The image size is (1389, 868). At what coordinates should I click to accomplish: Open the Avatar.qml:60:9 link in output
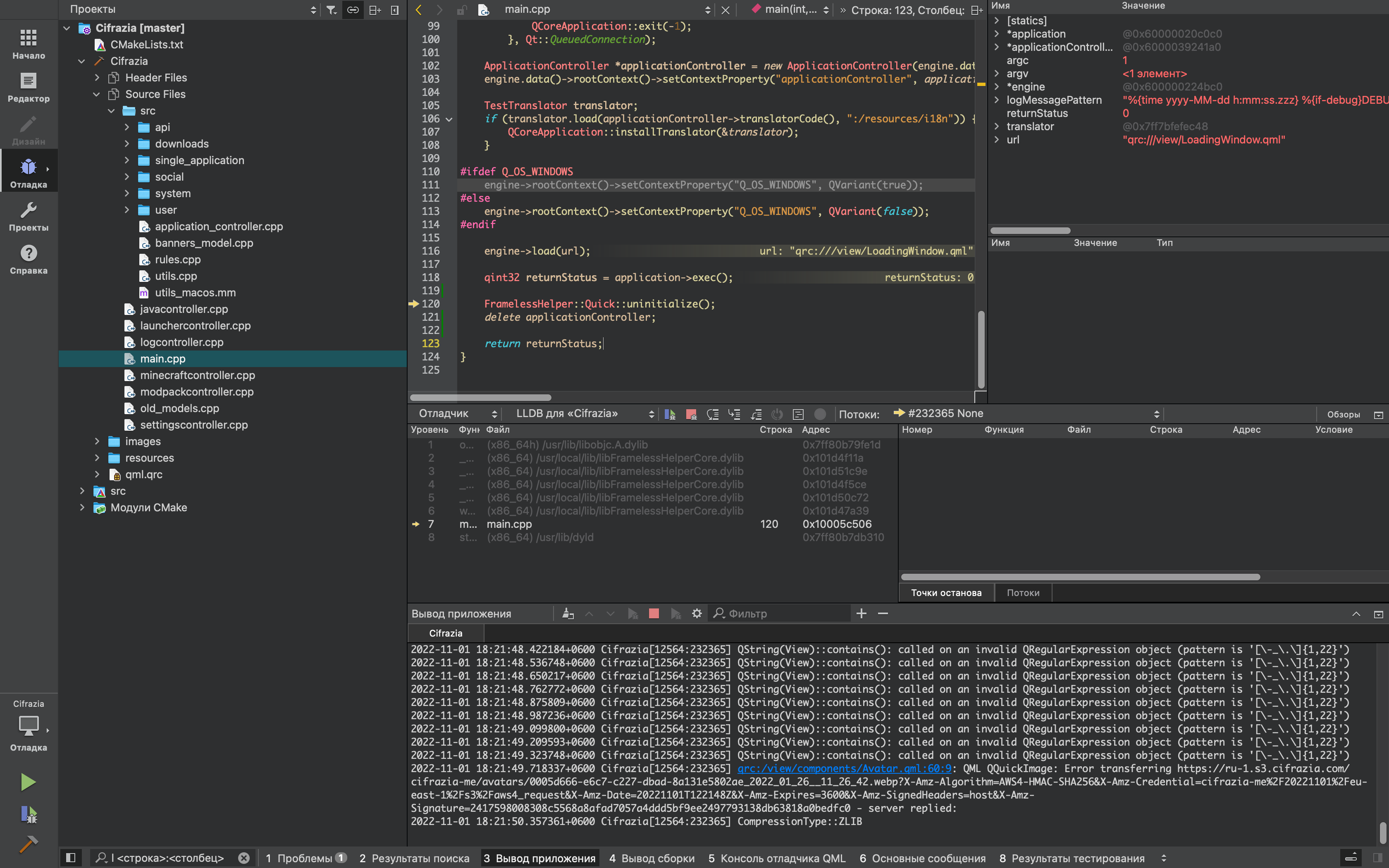844,769
